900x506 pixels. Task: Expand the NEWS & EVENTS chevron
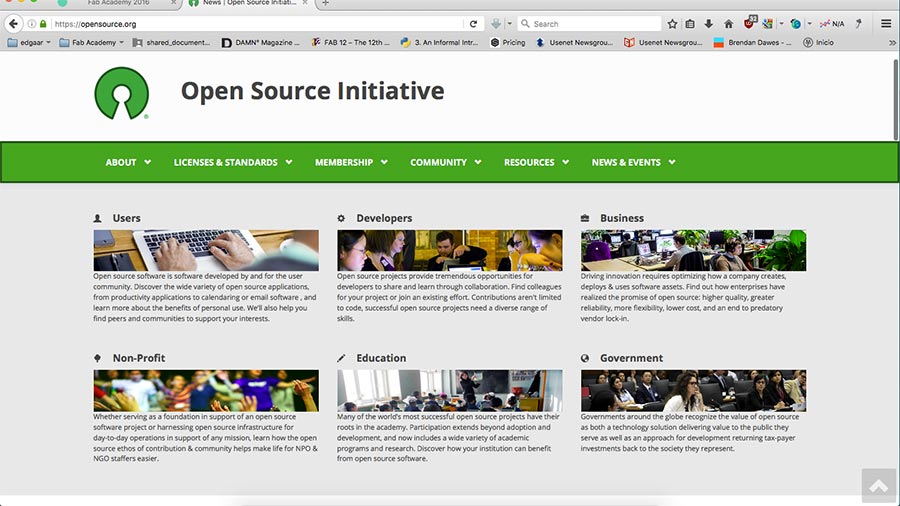[672, 162]
